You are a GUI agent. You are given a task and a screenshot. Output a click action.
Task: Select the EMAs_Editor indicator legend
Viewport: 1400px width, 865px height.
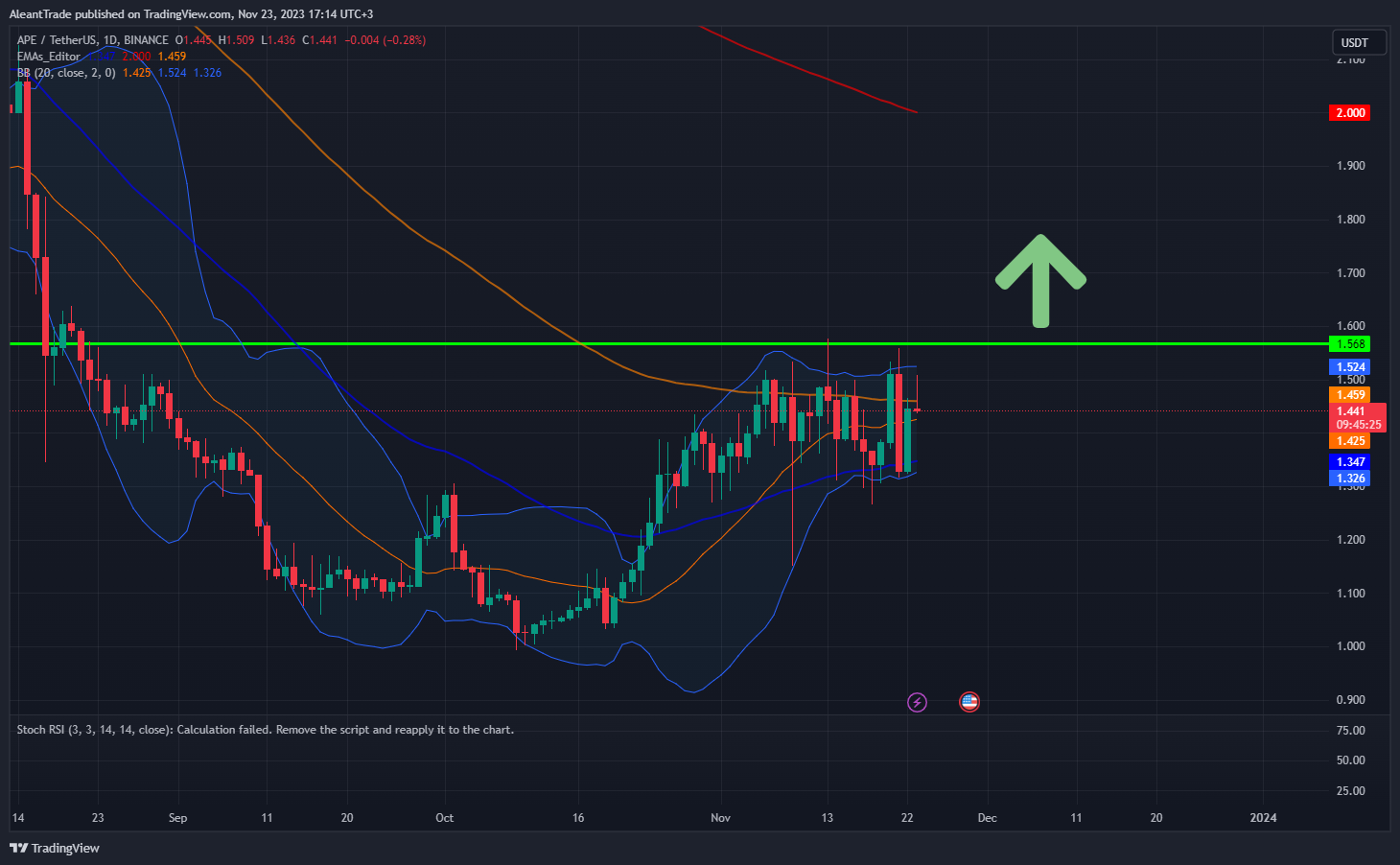point(48,57)
